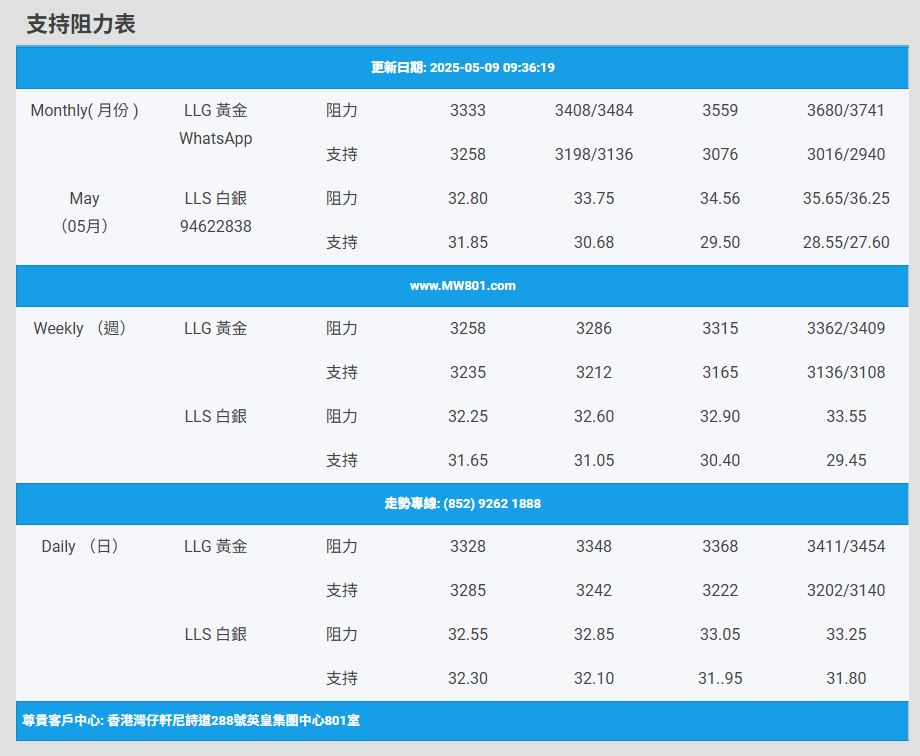Select monthly silver resistance 32.80
The image size is (920, 756).
tap(468, 198)
